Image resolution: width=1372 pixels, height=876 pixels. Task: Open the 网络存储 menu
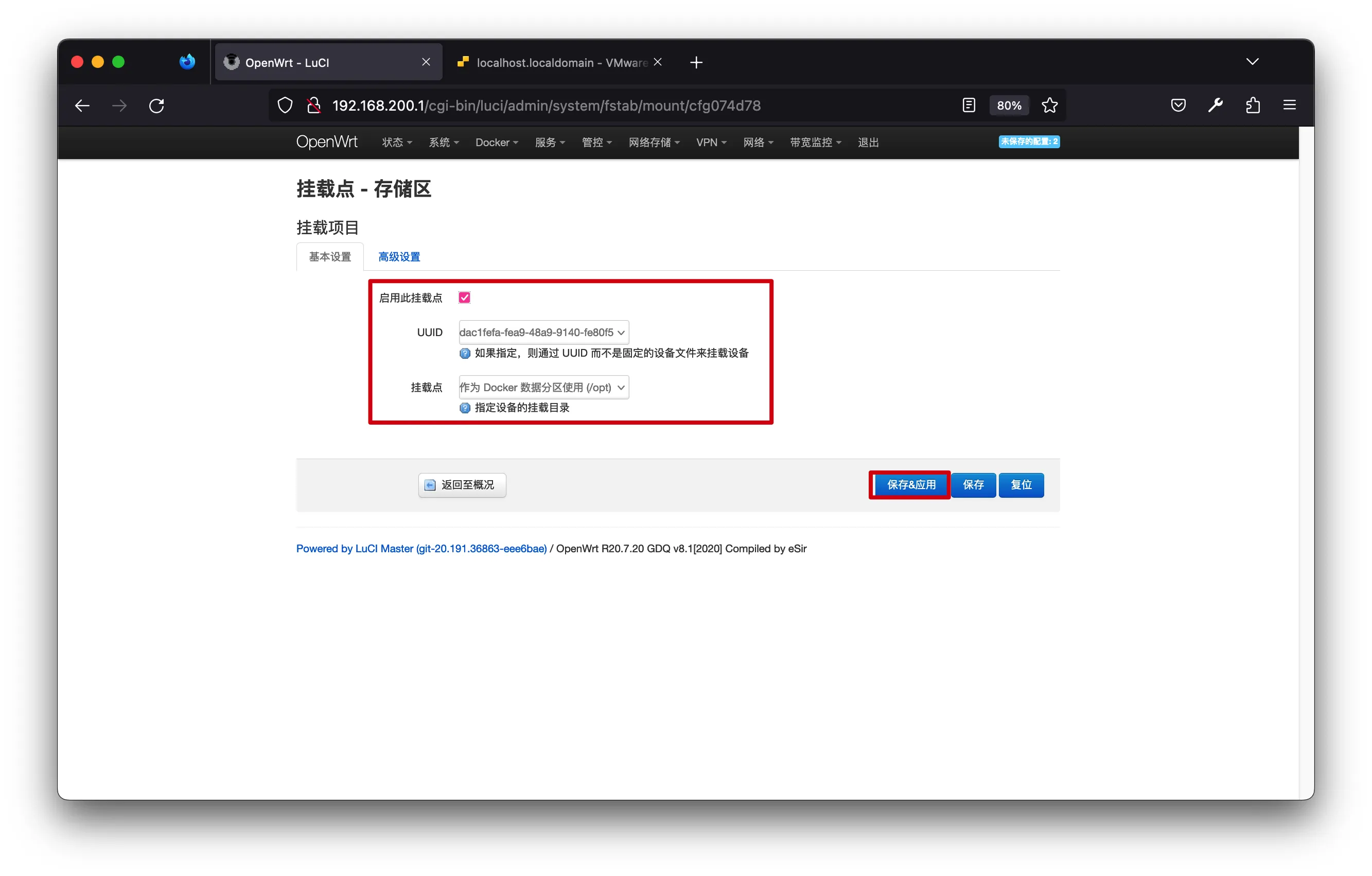654,143
